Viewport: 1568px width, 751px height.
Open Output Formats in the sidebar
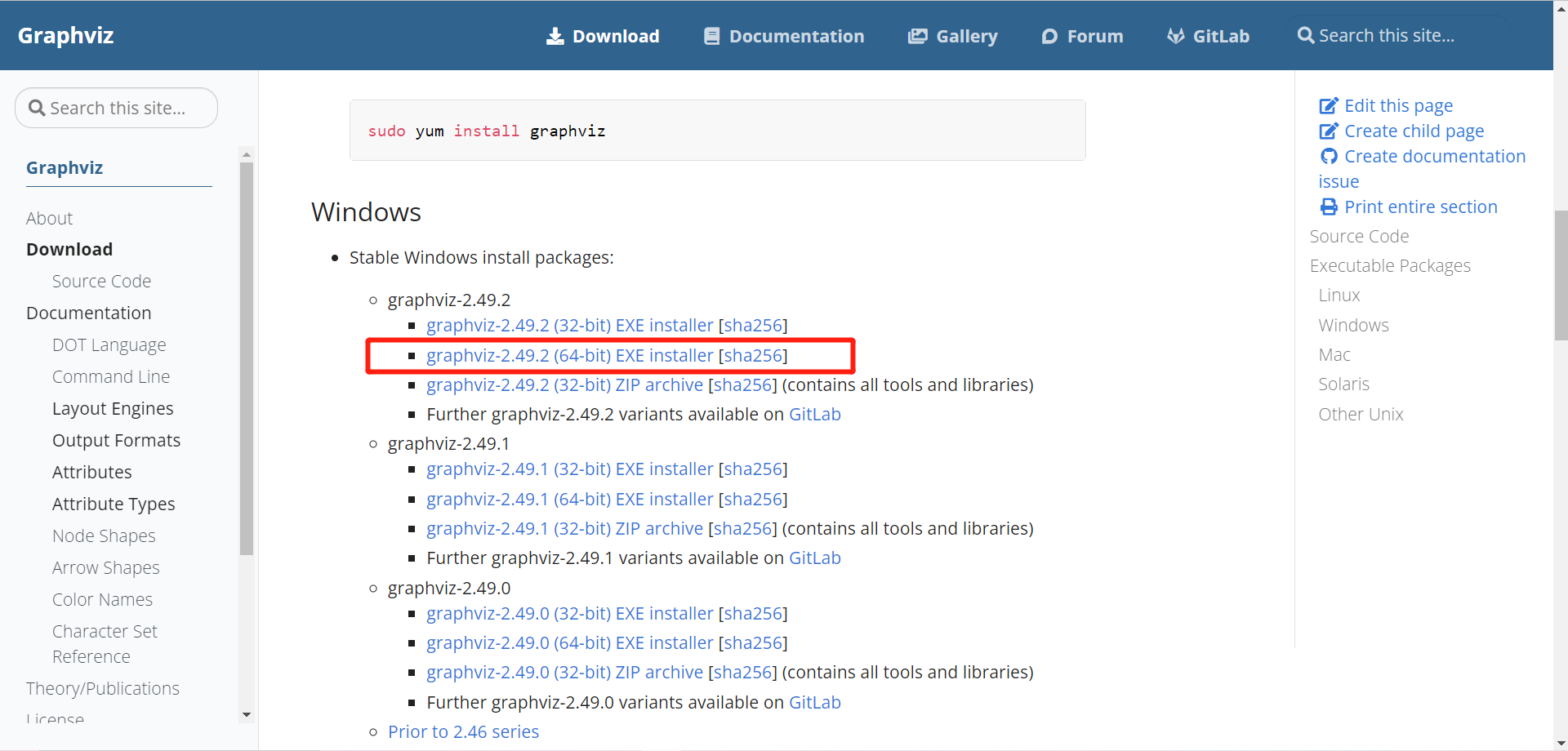click(116, 440)
